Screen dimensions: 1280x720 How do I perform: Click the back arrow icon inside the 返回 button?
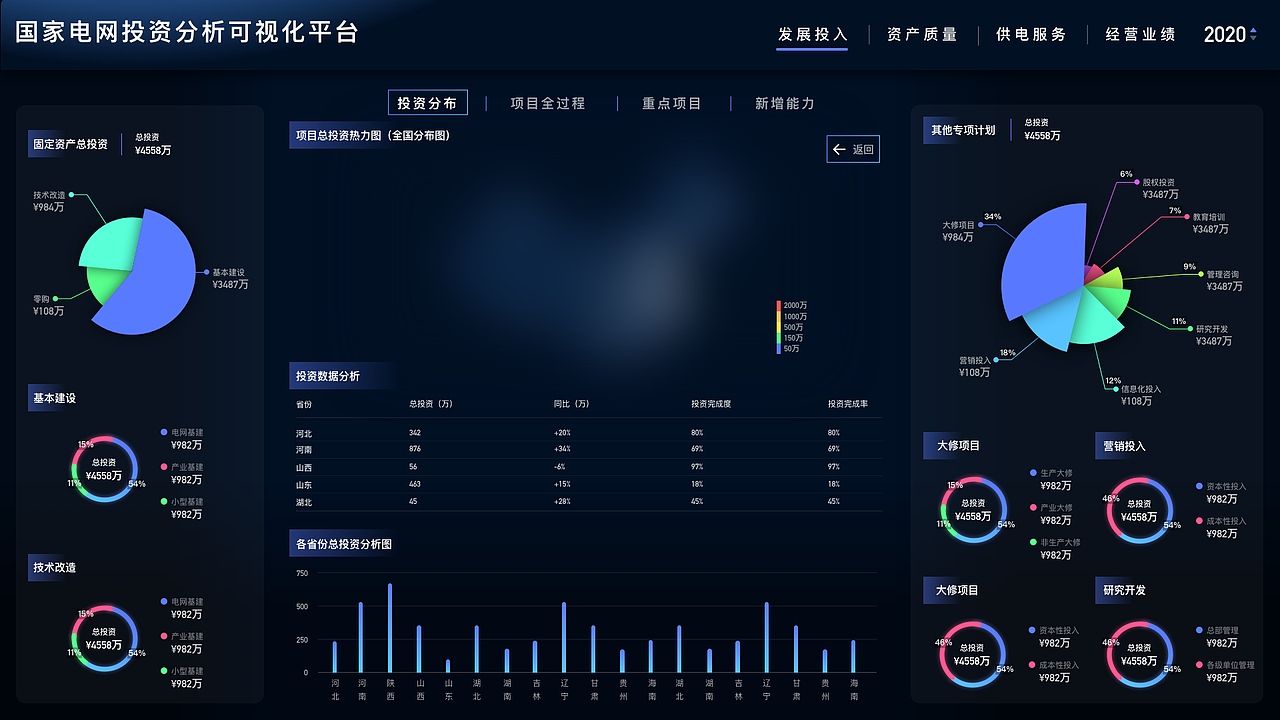pos(838,149)
